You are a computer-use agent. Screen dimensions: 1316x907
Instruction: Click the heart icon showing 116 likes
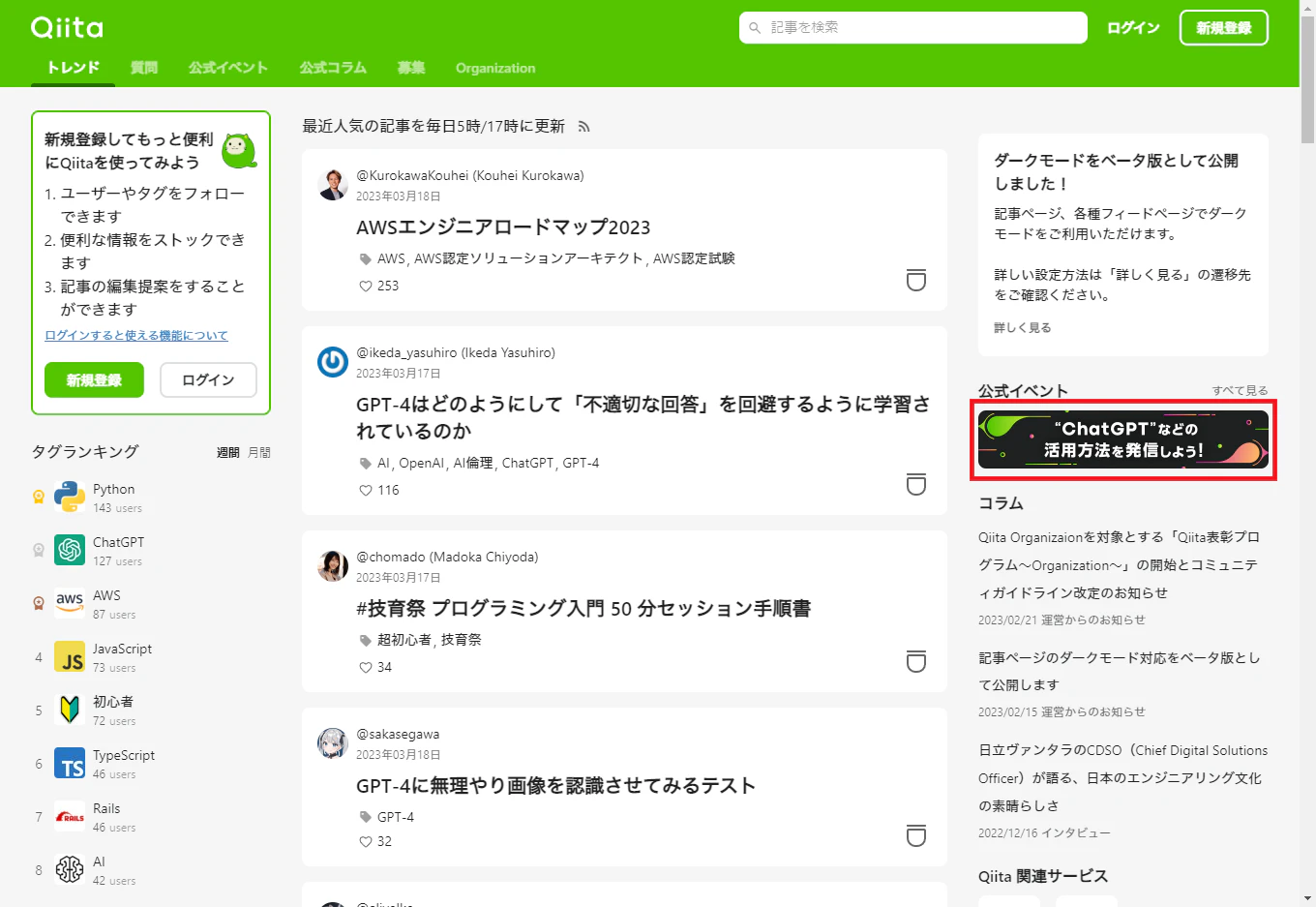pyautogui.click(x=366, y=491)
